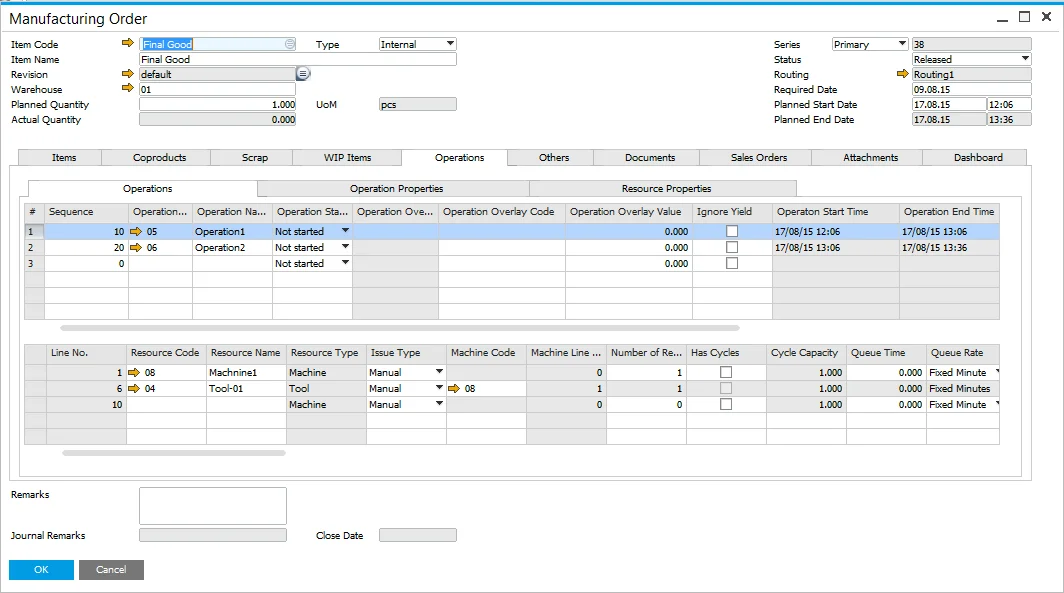
Task: Click into the Remarks text box
Action: tap(212, 505)
